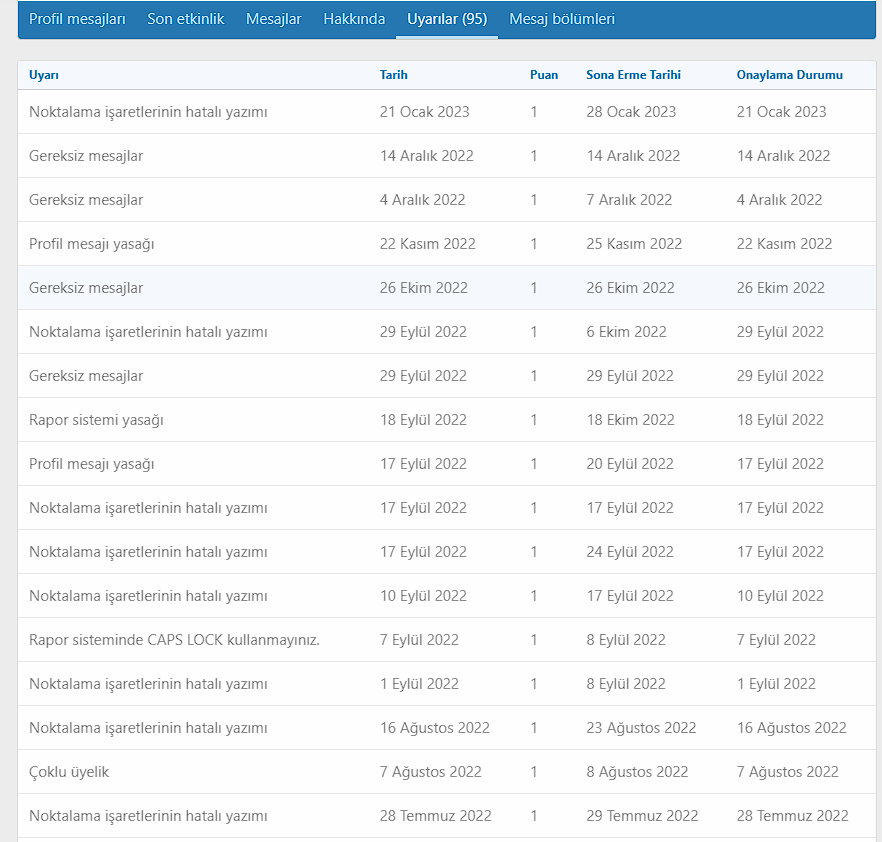Open punctuation warning dated 16 Ağustos 2022
The height and width of the screenshot is (842, 882).
(x=148, y=728)
